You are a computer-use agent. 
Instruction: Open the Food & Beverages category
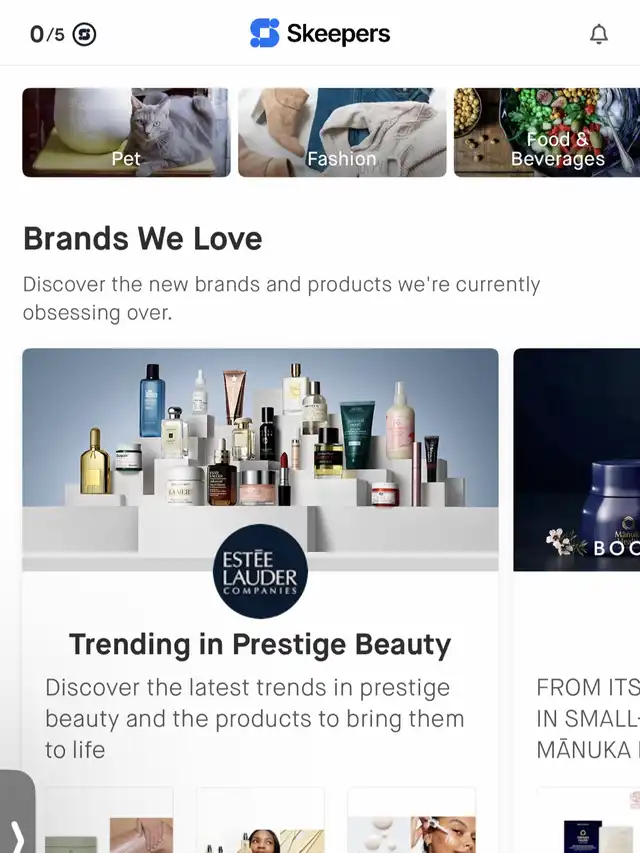547,132
